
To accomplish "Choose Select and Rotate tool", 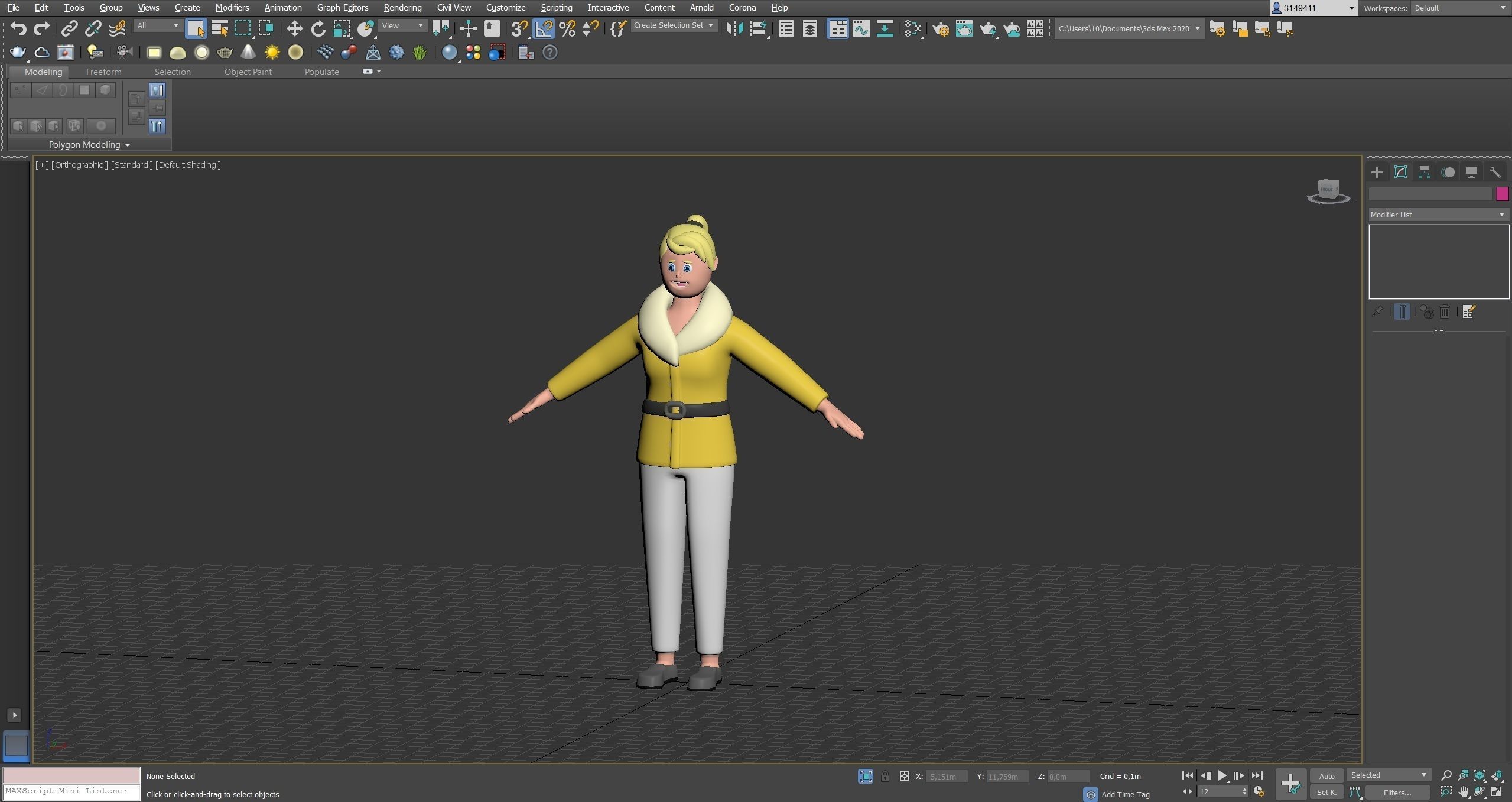I will pyautogui.click(x=318, y=28).
